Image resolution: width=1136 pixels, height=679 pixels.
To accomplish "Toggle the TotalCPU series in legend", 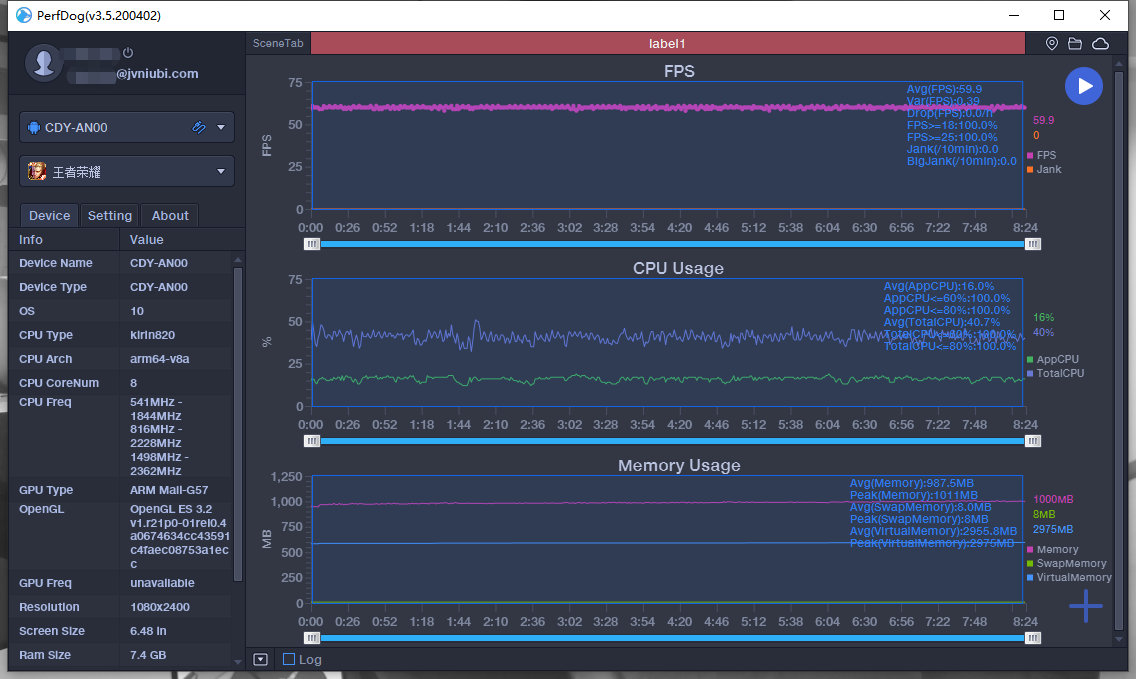I will coord(1059,374).
